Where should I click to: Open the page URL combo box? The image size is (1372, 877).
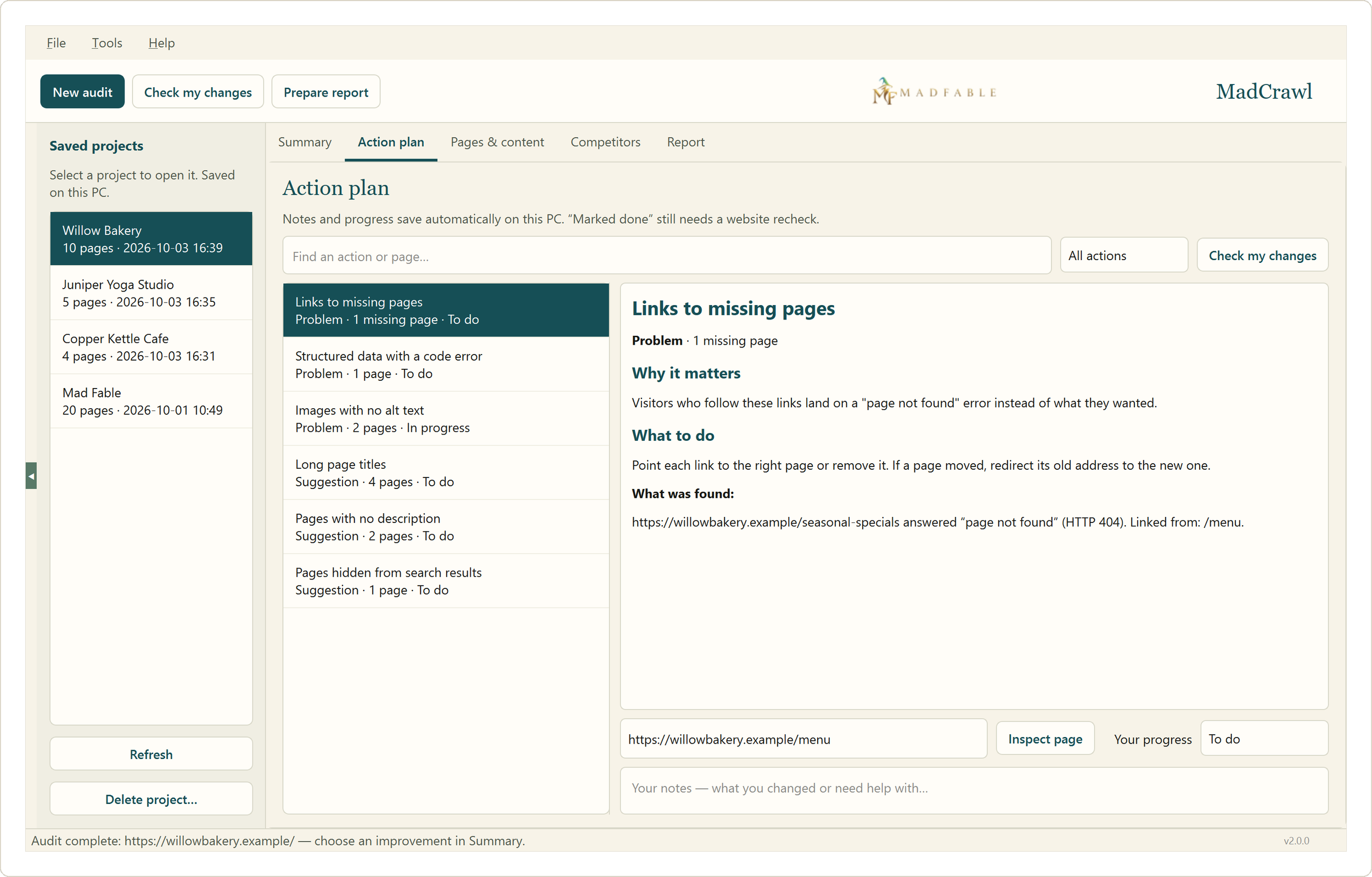[803, 739]
